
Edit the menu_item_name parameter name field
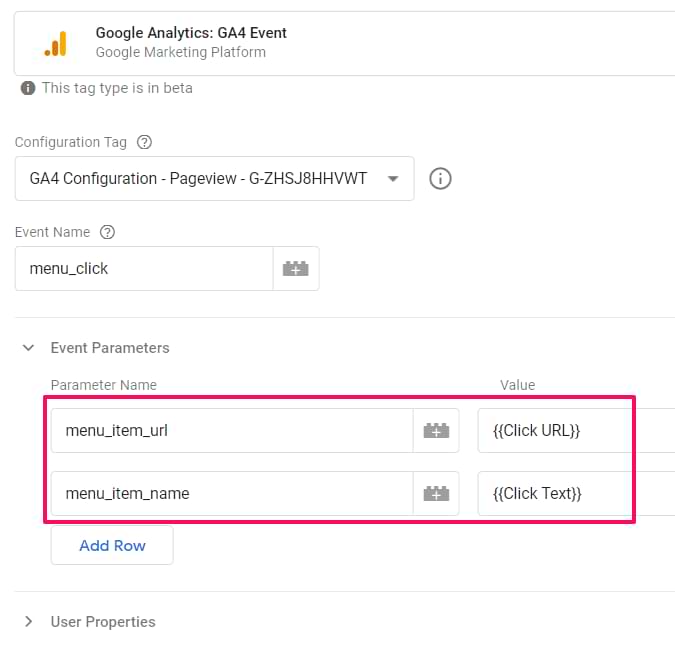(232, 493)
